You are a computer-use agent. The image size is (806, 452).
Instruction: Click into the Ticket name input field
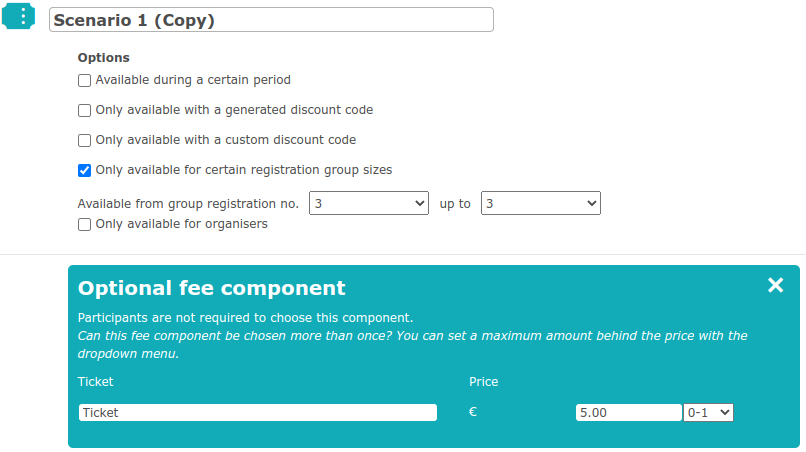pyautogui.click(x=258, y=412)
